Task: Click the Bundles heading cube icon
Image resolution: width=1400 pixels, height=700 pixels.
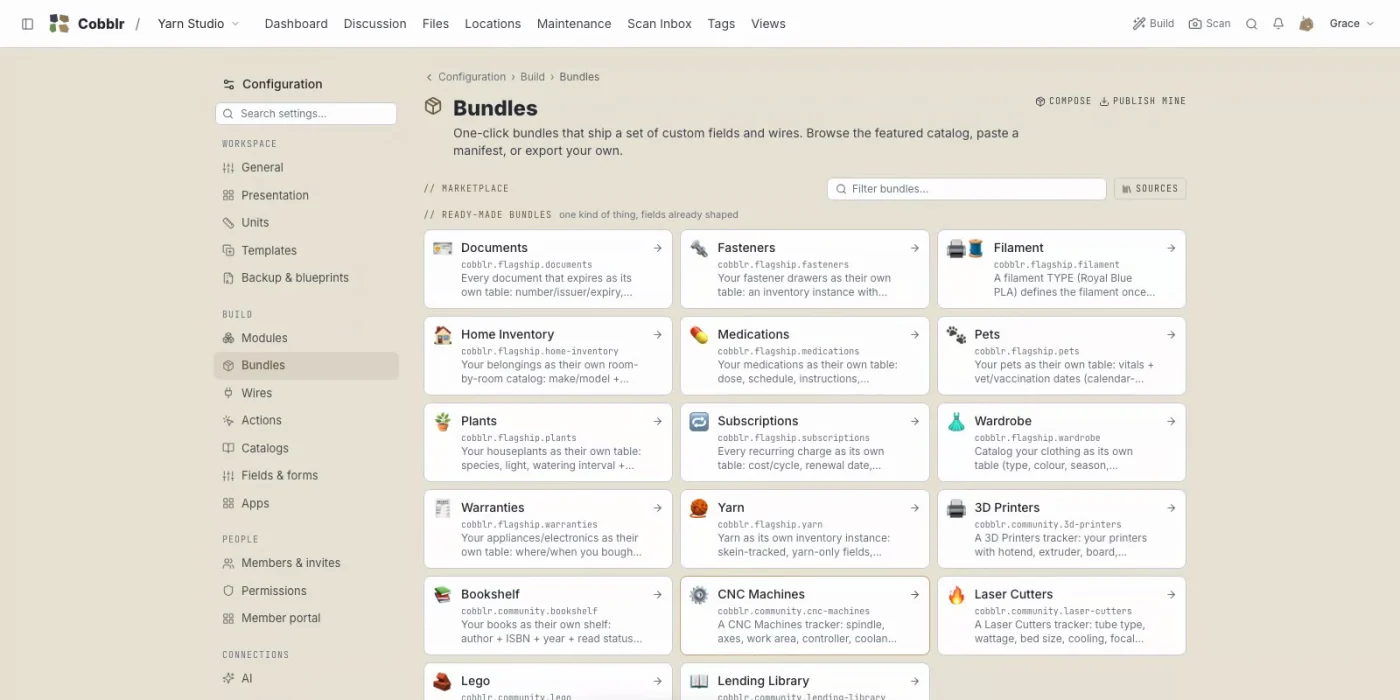Action: coord(433,107)
